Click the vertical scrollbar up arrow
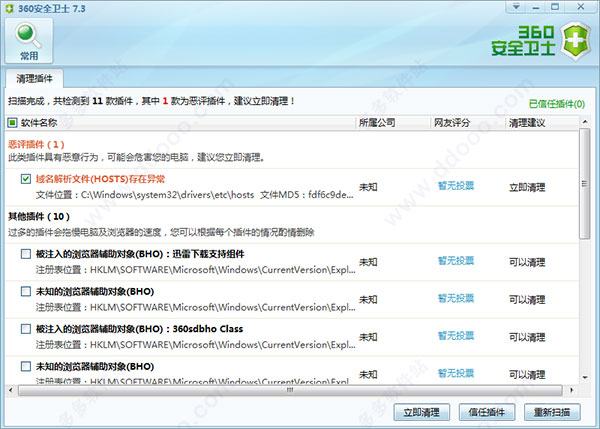This screenshot has width=600, height=429. [x=585, y=122]
